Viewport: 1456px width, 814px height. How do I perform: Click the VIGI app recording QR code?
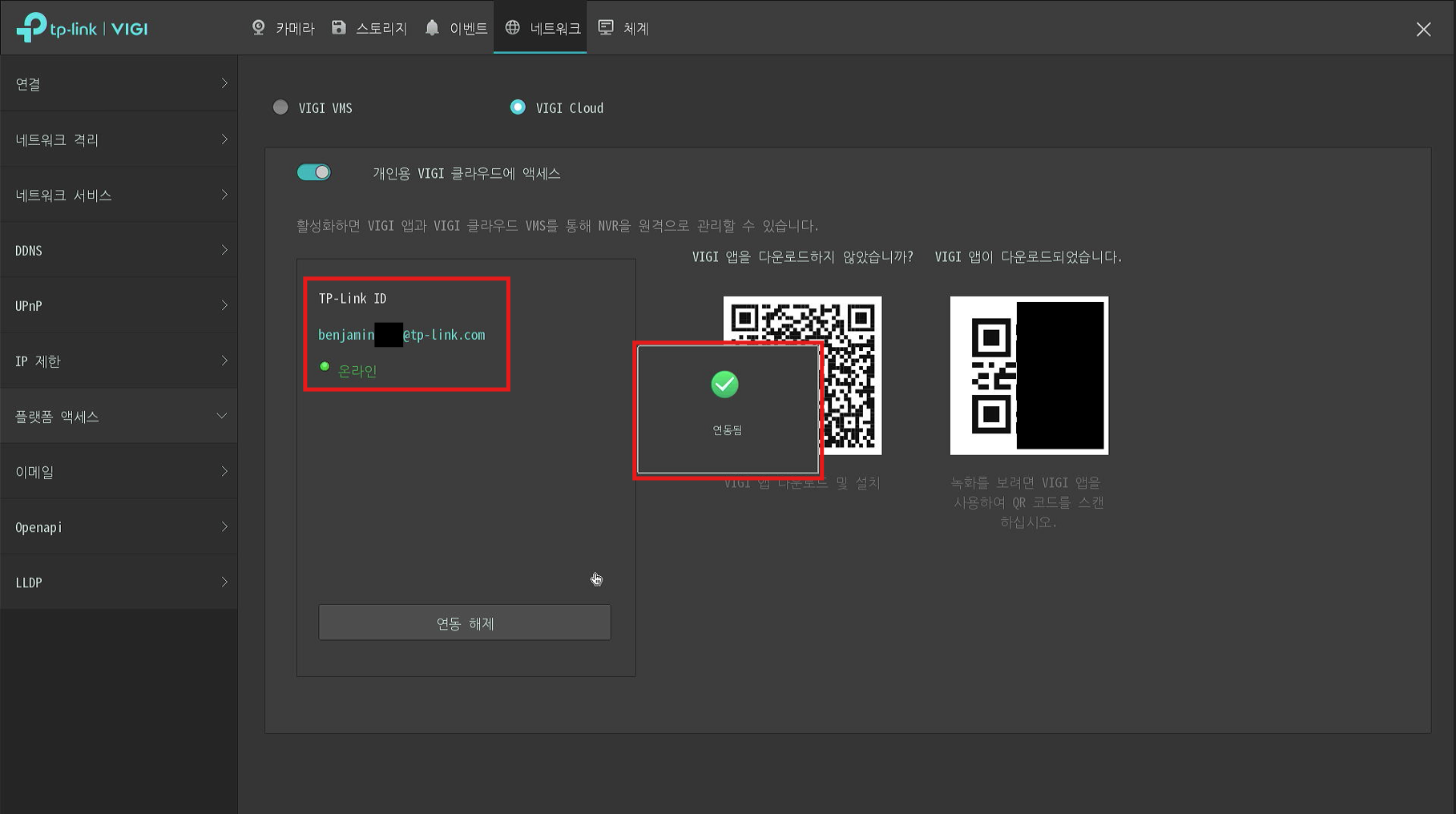point(1029,376)
